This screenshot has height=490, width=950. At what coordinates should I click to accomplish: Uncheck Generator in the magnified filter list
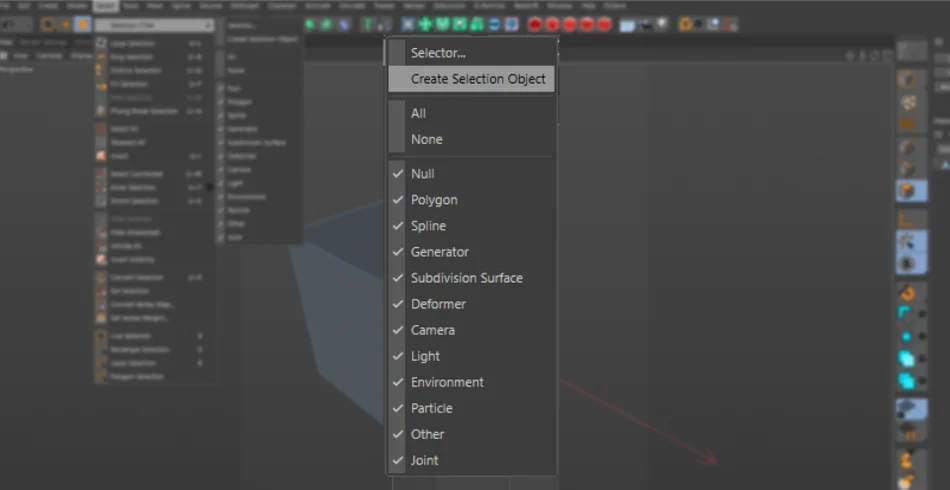click(470, 252)
